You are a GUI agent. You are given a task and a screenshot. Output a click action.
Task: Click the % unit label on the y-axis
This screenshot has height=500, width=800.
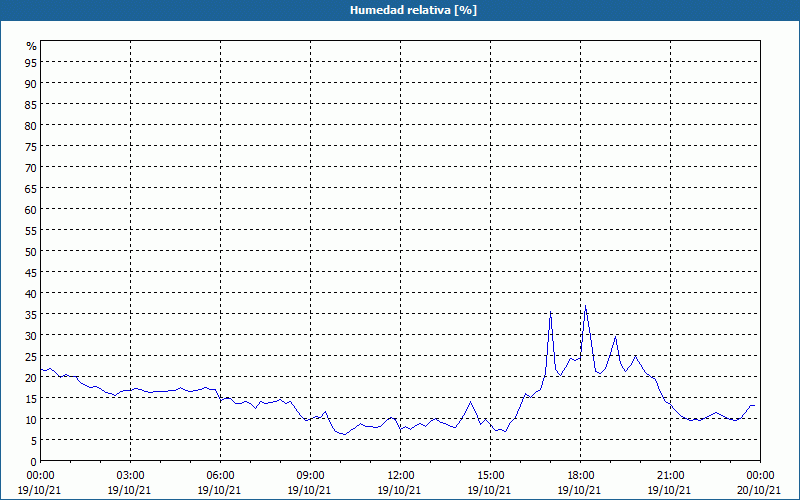[32, 46]
